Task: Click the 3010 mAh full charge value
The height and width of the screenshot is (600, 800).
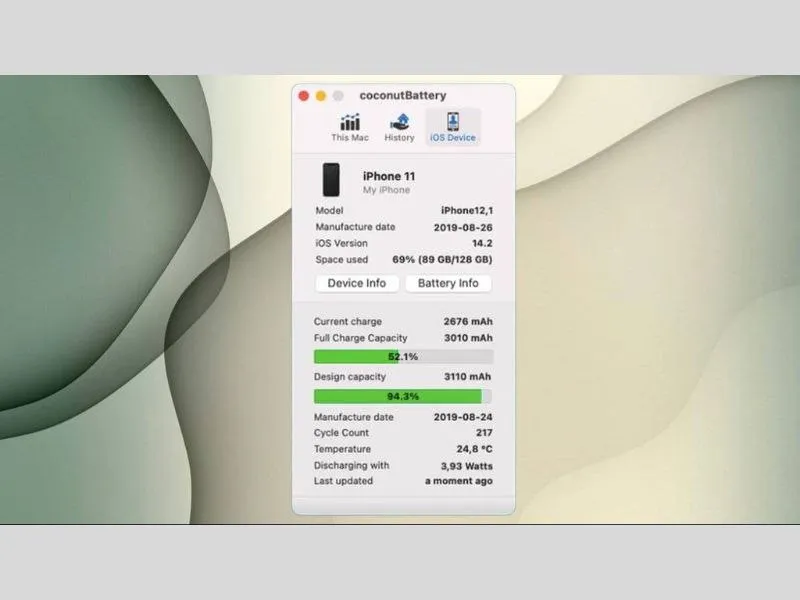Action: point(468,338)
